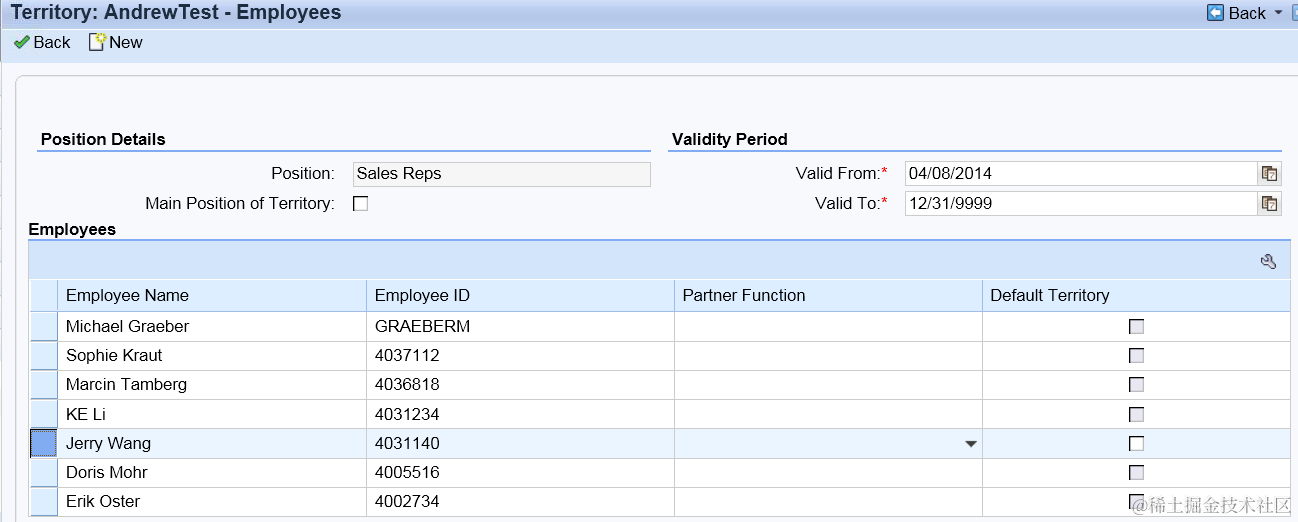Open table personalization wrench icon
Image resolution: width=1298 pixels, height=522 pixels.
[x=1268, y=262]
